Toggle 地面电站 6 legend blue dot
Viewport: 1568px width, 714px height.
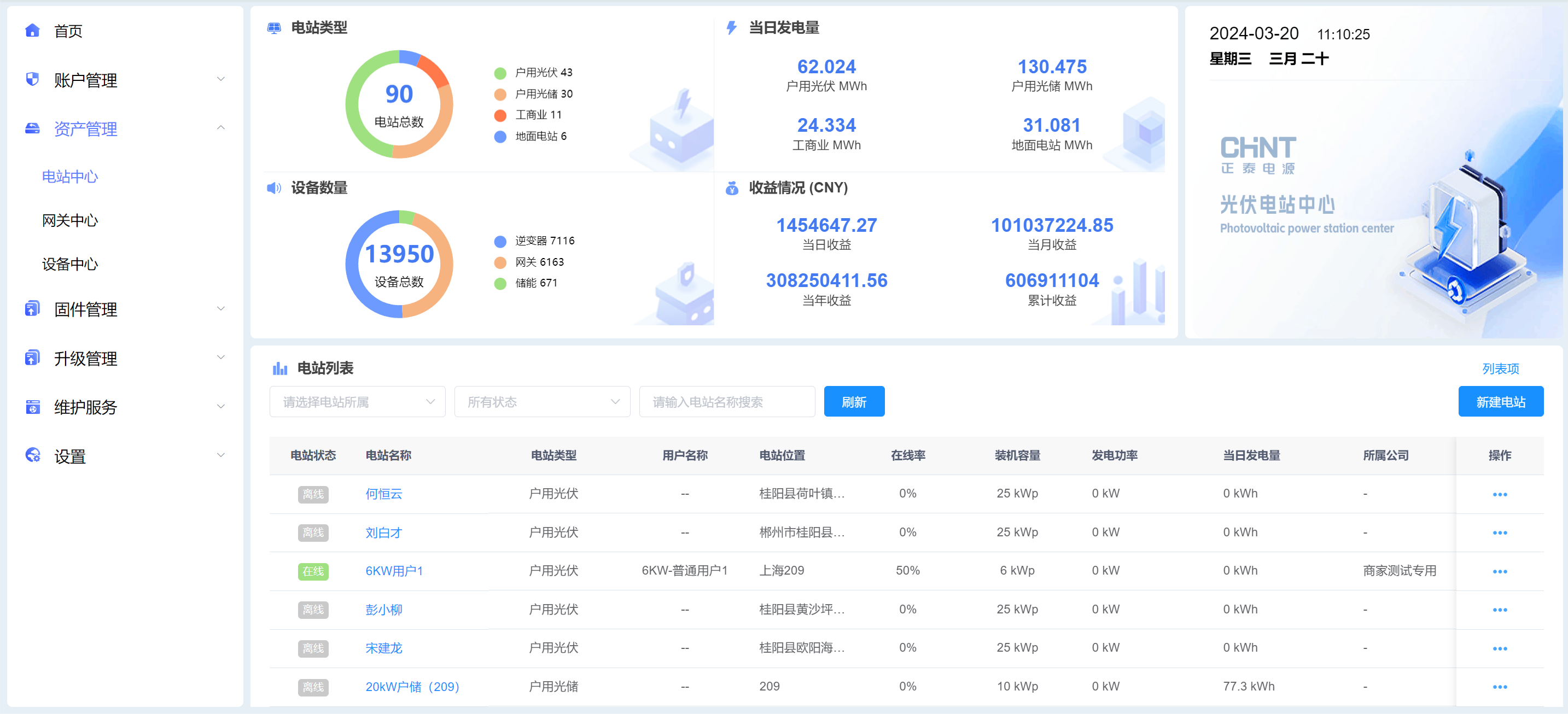click(x=500, y=136)
